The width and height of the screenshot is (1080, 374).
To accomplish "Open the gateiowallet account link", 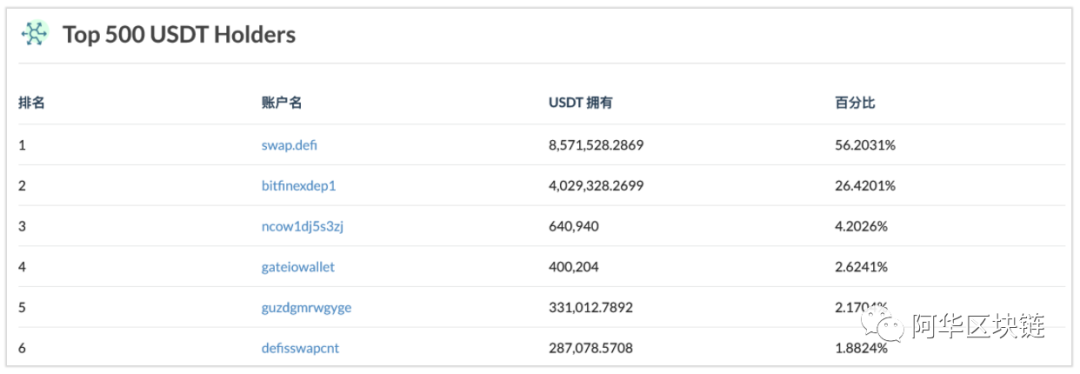I will click(298, 267).
